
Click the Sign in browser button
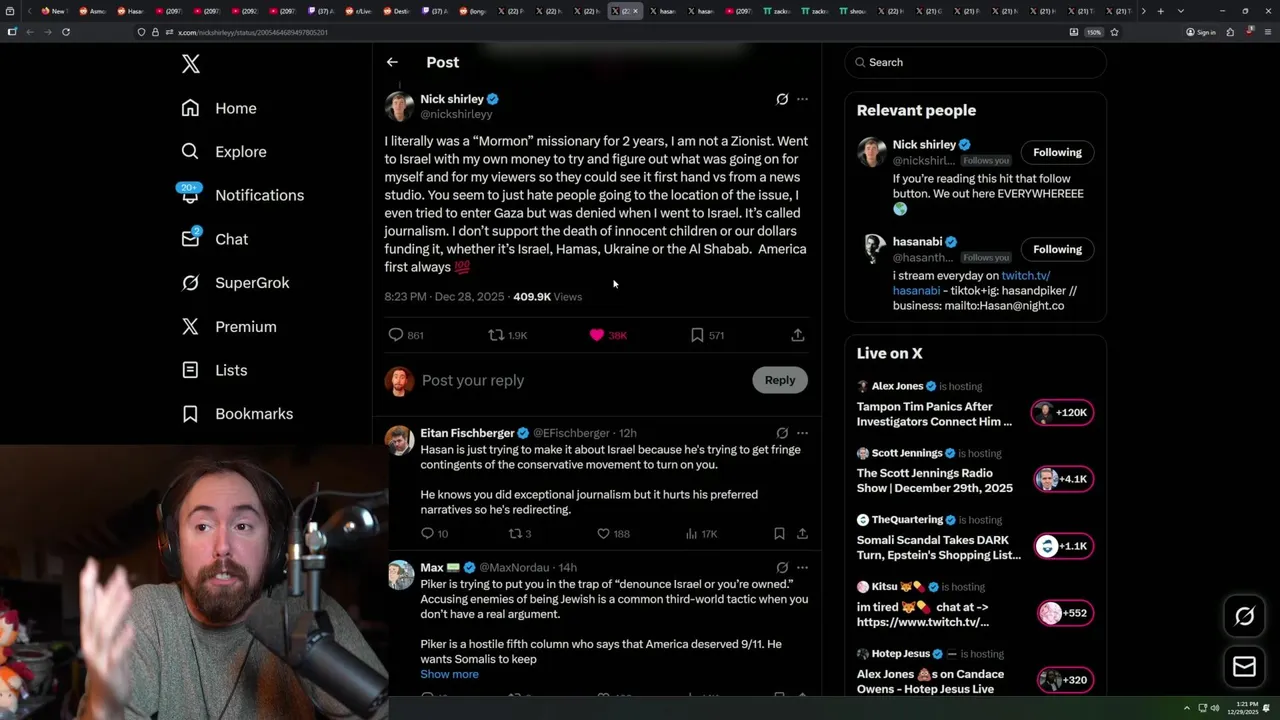pos(1201,32)
